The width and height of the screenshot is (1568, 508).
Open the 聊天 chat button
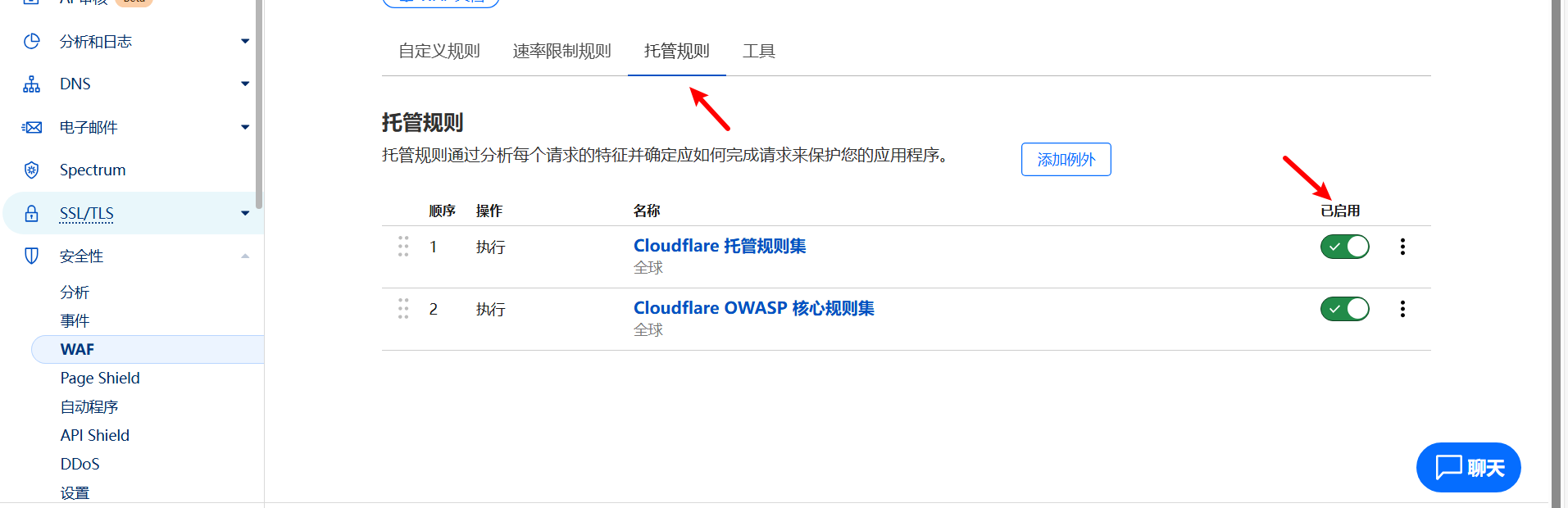coord(1468,468)
